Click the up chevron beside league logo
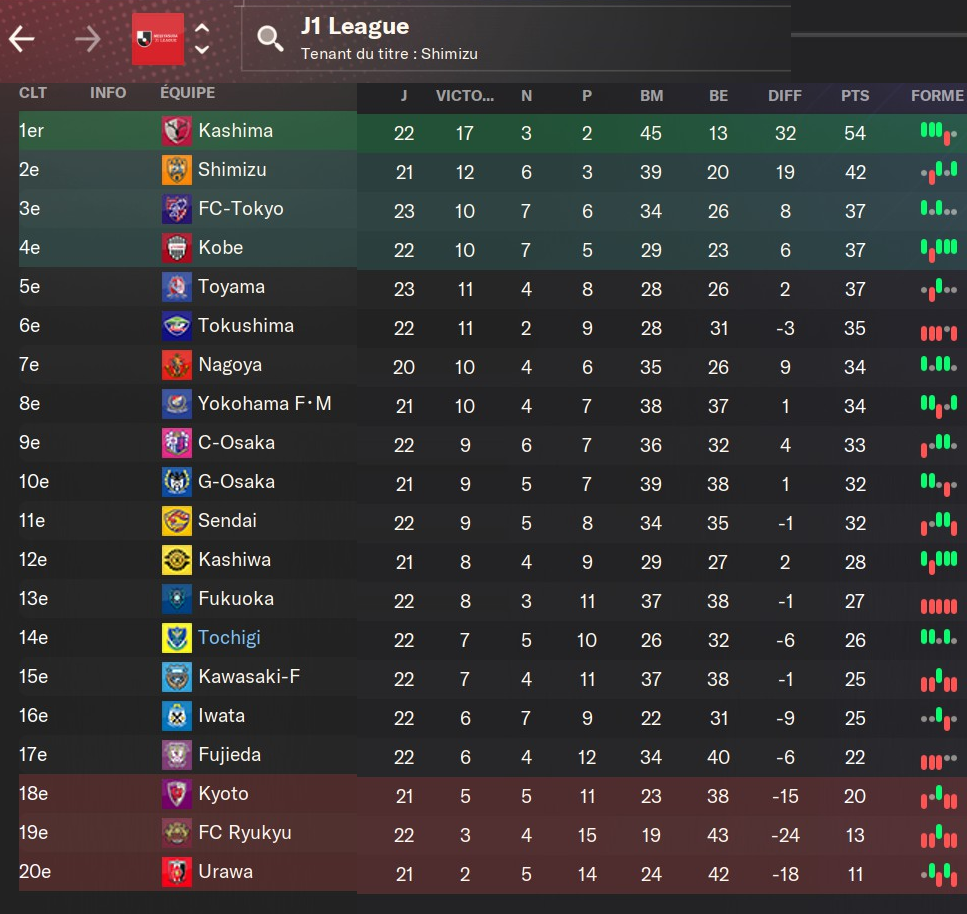Image resolution: width=967 pixels, height=914 pixels. click(x=202, y=29)
